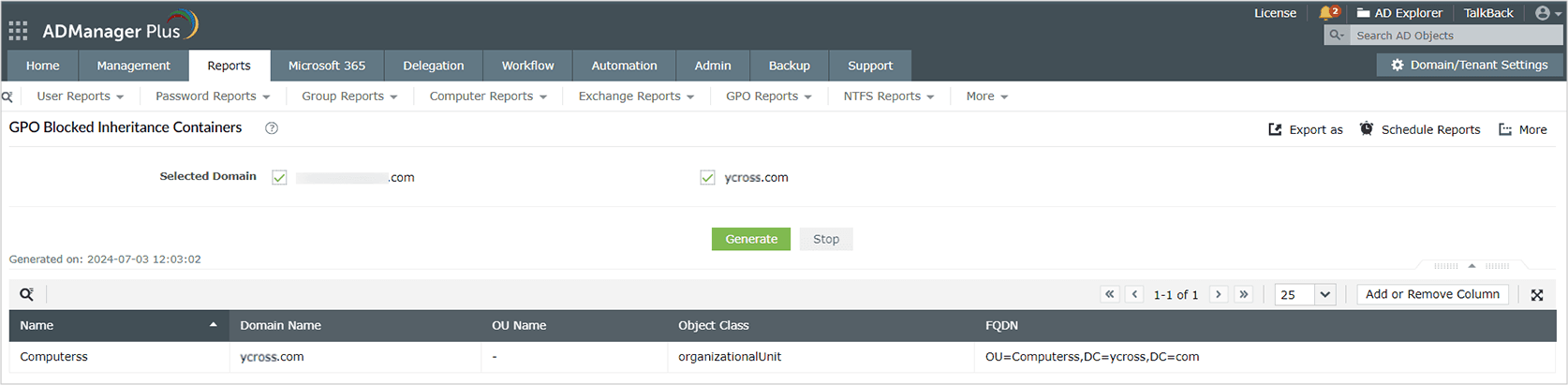Image resolution: width=1568 pixels, height=385 pixels.
Task: Switch to the Management tab
Action: pos(133,66)
